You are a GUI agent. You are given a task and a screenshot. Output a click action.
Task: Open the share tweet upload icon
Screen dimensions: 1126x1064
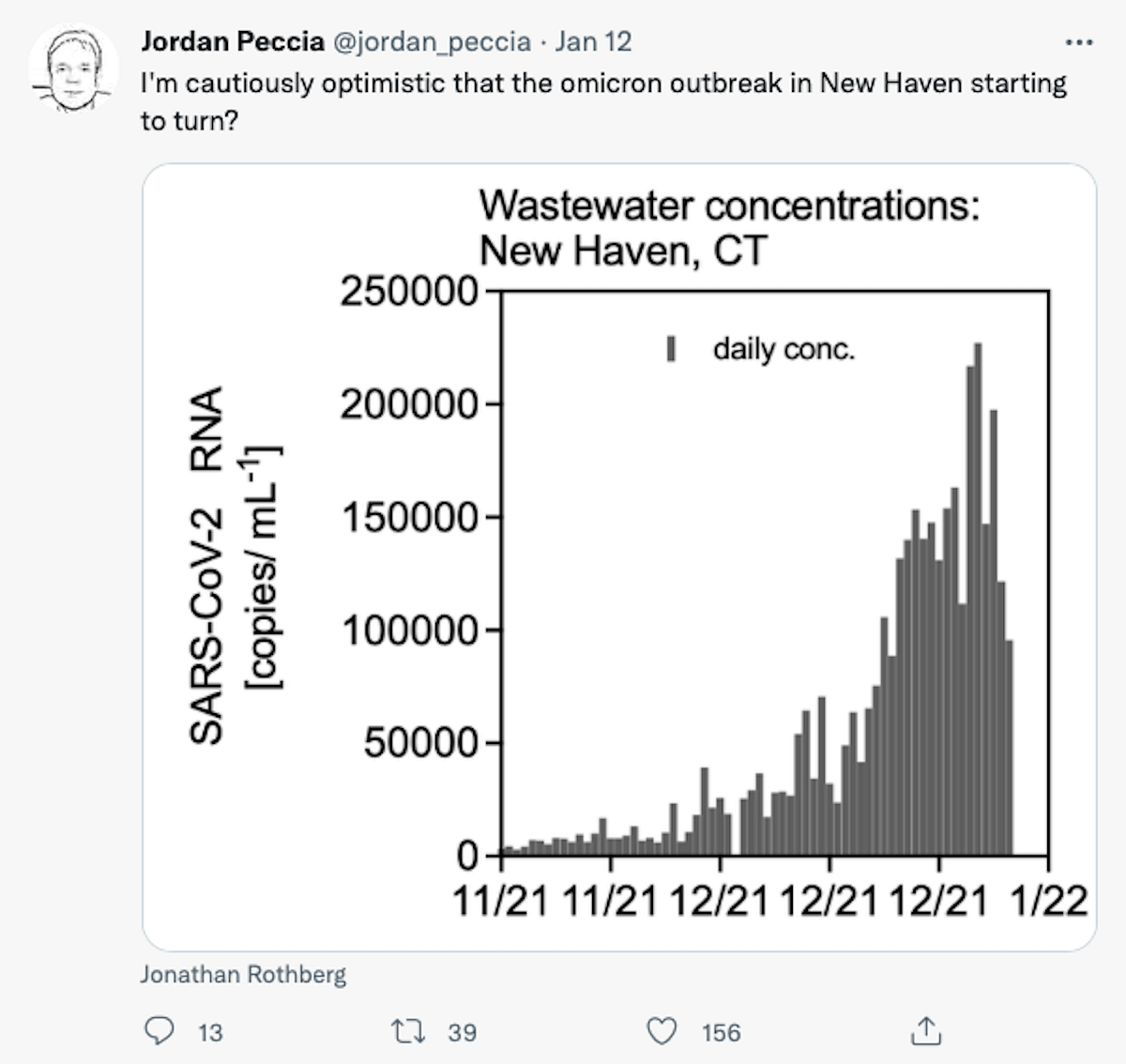point(925,1030)
